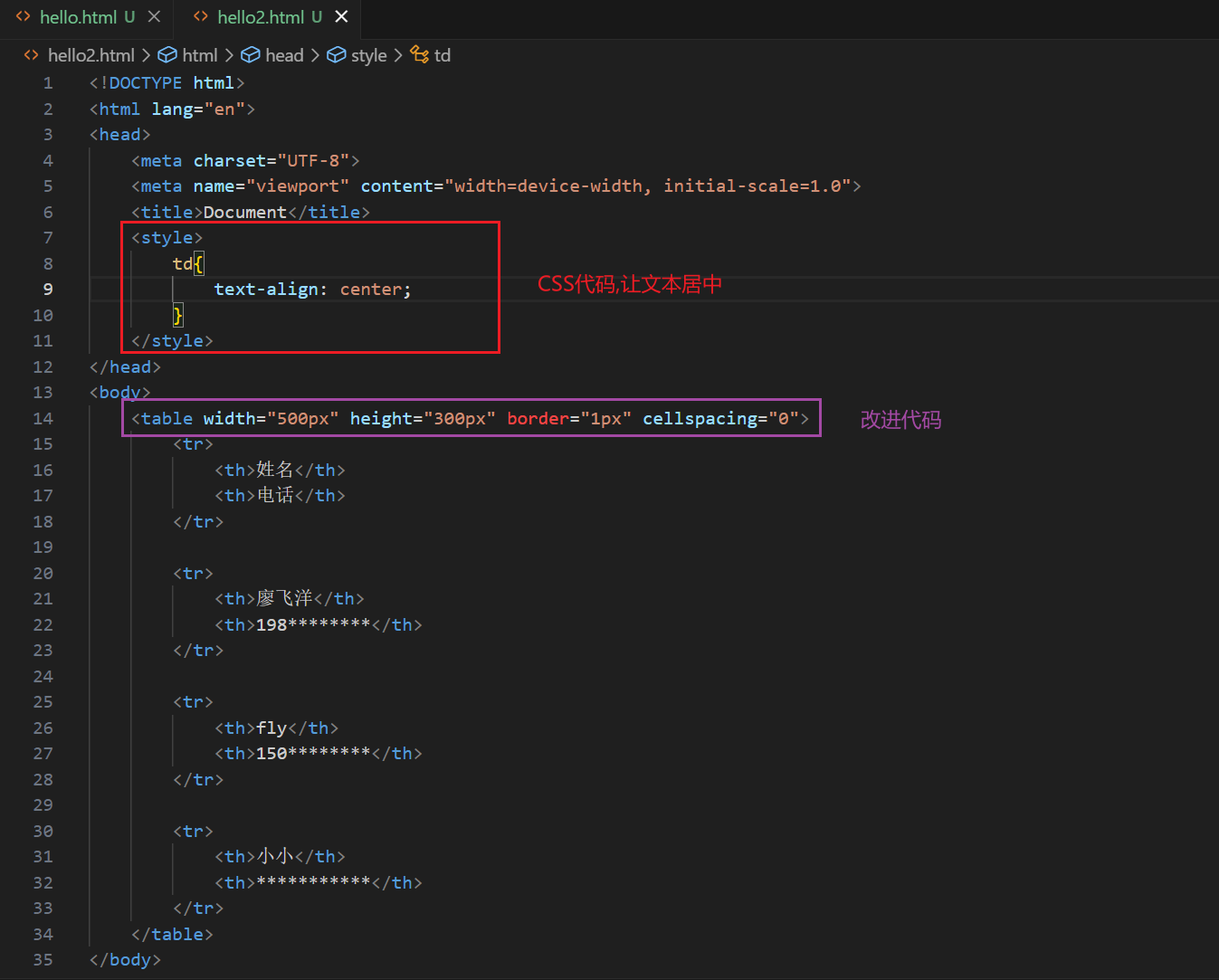Click the 'lang="en"' attribute text

pos(198,109)
